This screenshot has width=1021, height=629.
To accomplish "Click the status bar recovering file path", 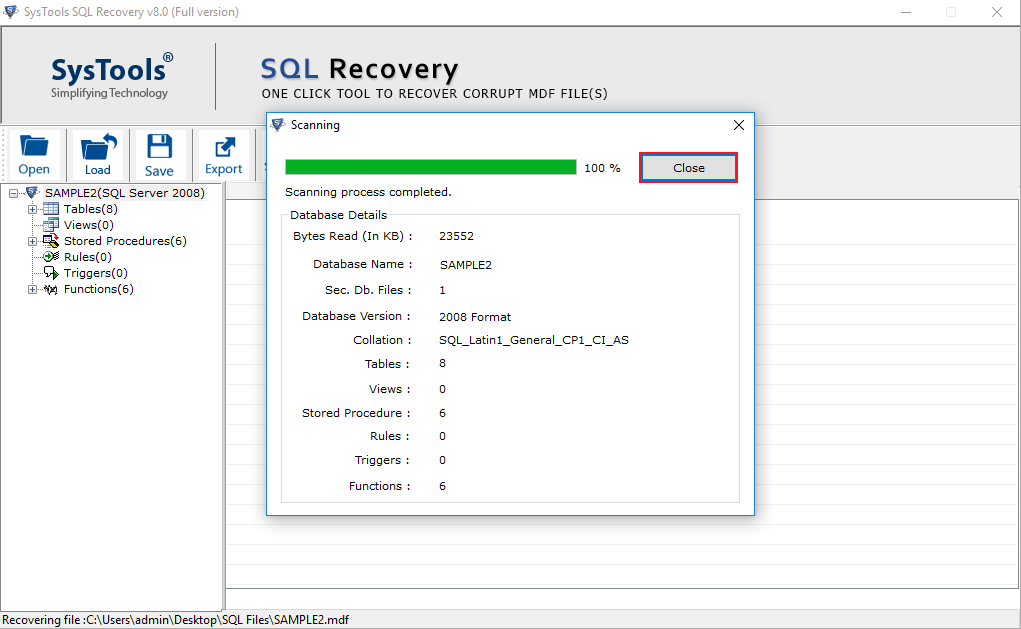I will pos(175,620).
